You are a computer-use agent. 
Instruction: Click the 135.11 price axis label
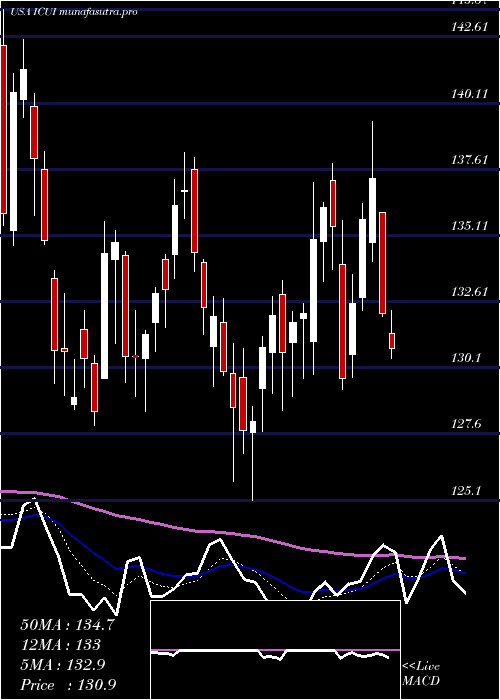(469, 226)
